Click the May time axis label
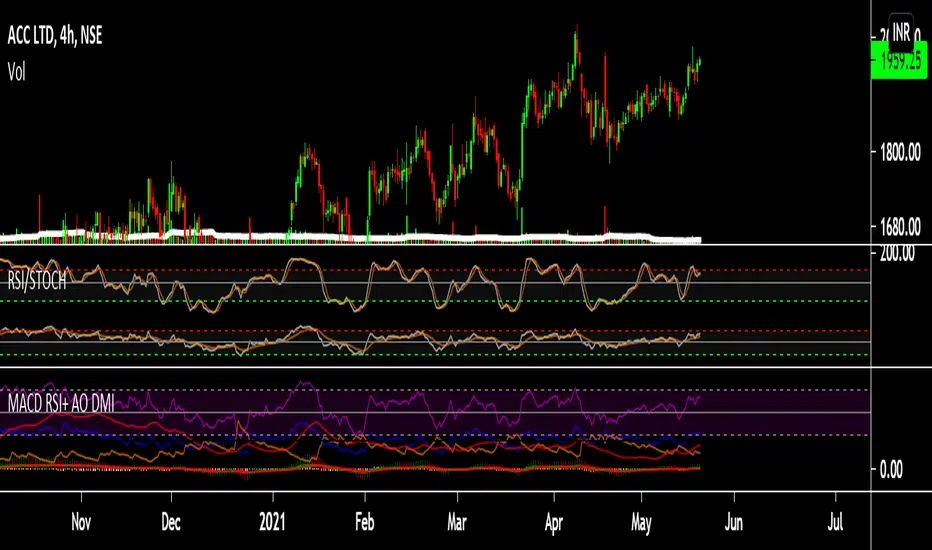The height and width of the screenshot is (550, 932). coord(642,521)
